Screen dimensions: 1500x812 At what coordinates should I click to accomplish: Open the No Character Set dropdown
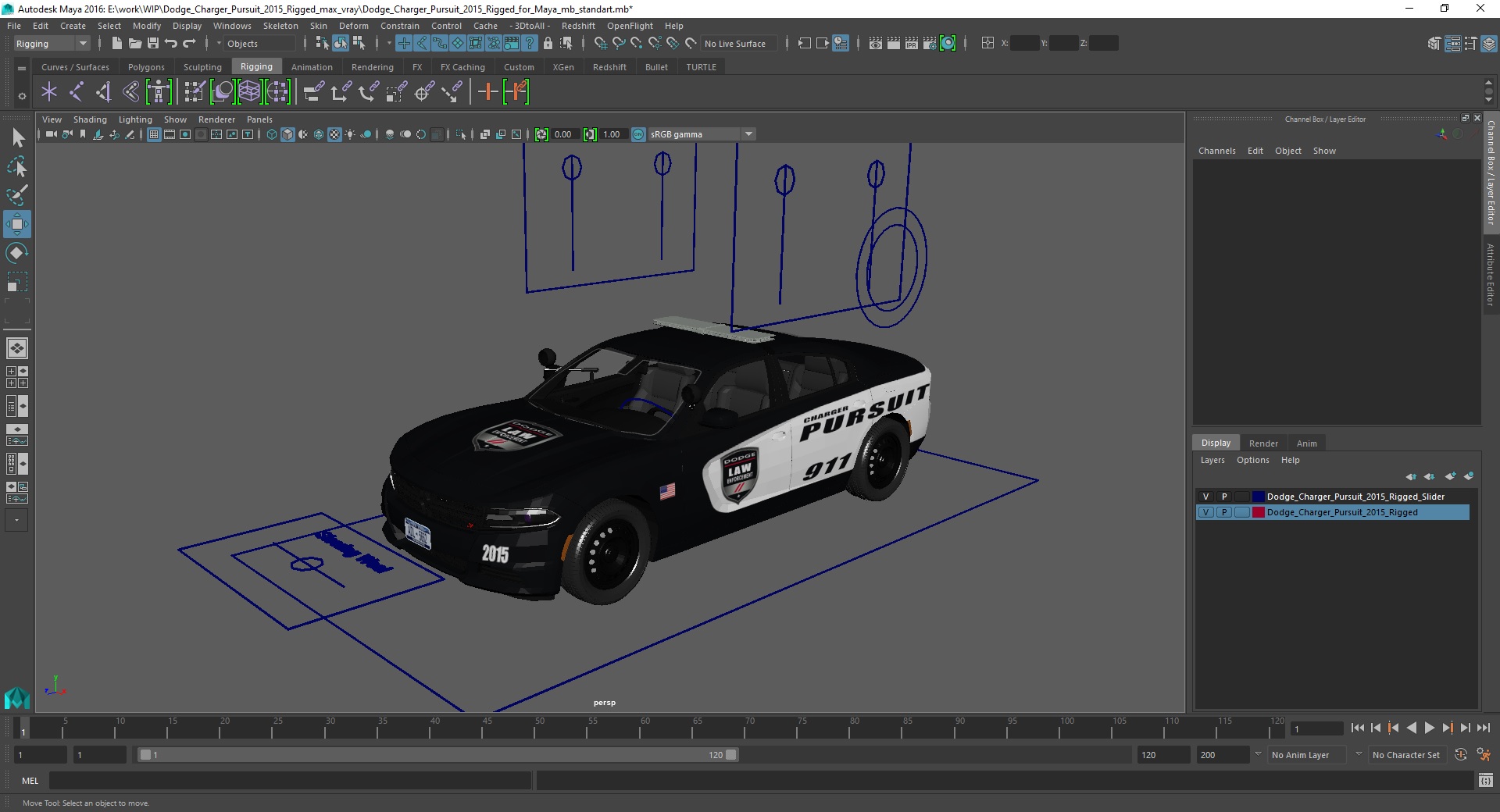(x=1406, y=755)
